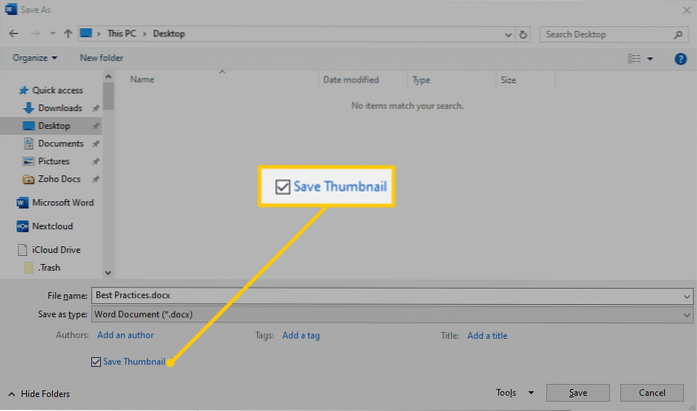Sort files by Name column

tap(142, 80)
